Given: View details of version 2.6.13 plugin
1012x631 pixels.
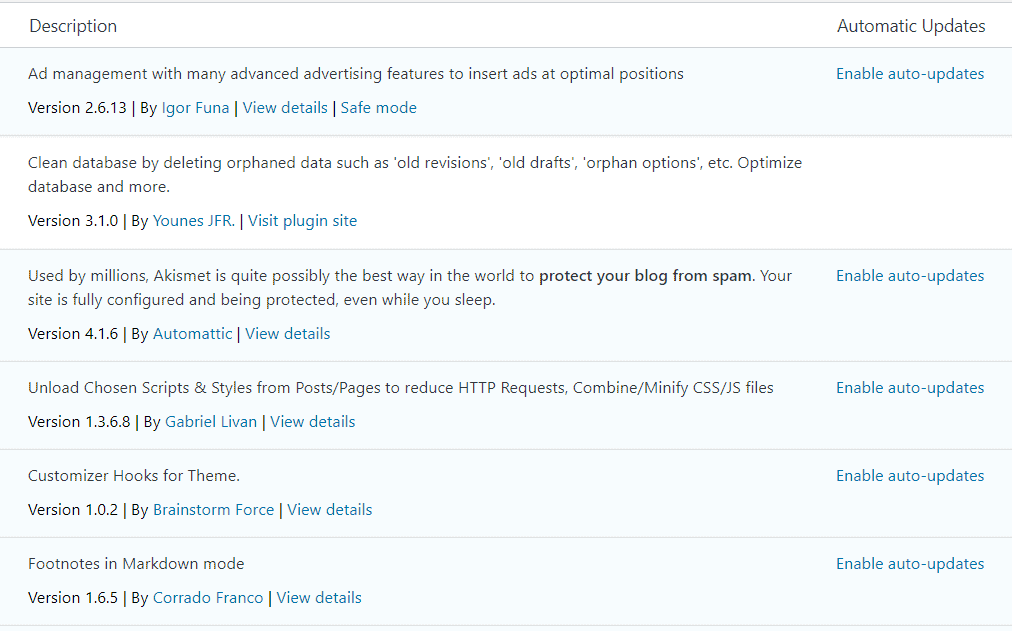Looking at the screenshot, I should click(285, 108).
